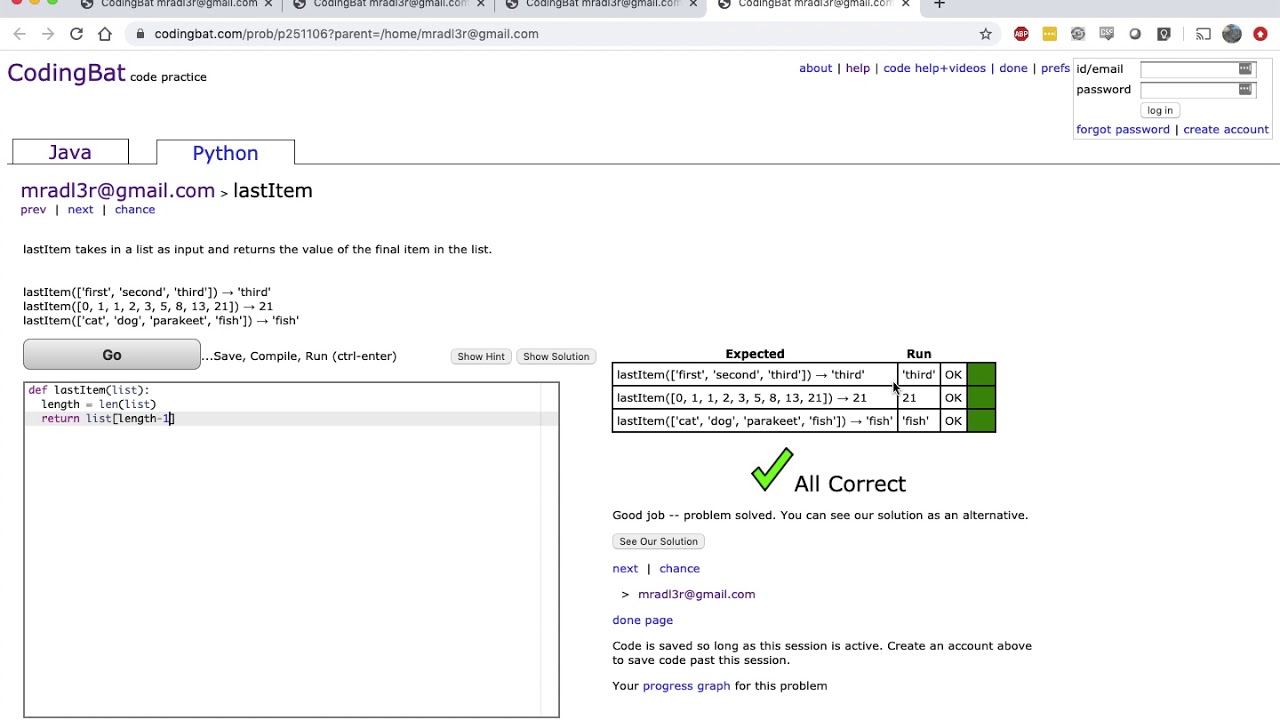
Task: Click the password autofill icon in password field
Action: point(1245,89)
